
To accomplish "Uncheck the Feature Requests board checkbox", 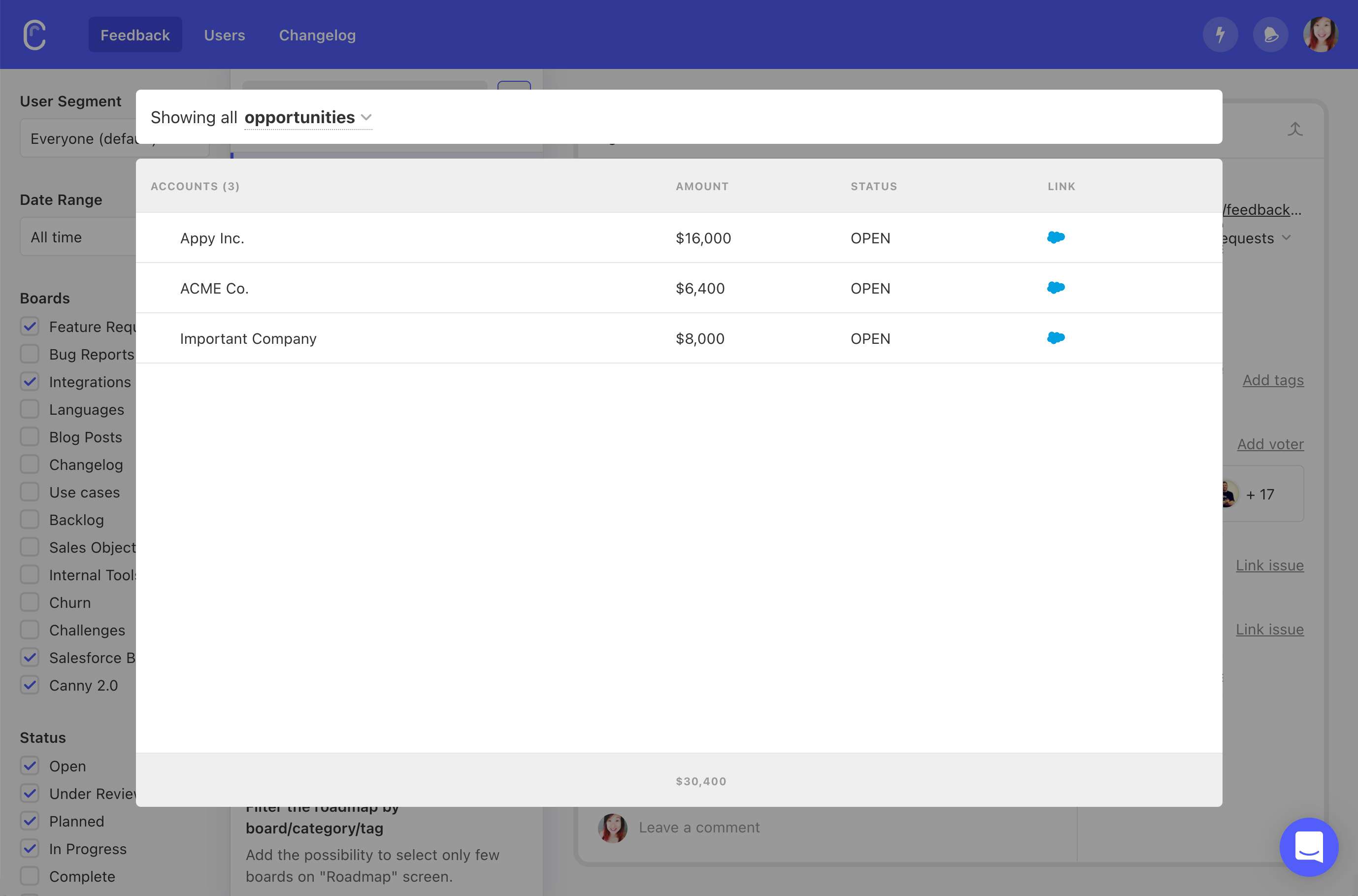I will [x=30, y=327].
